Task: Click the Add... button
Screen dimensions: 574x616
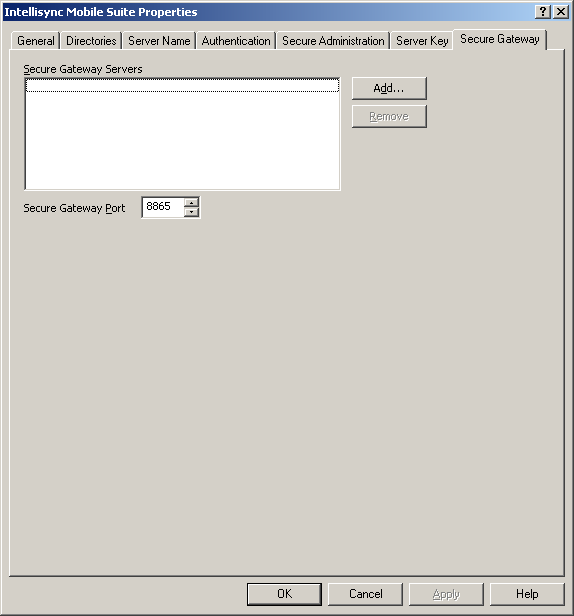Action: coord(389,88)
